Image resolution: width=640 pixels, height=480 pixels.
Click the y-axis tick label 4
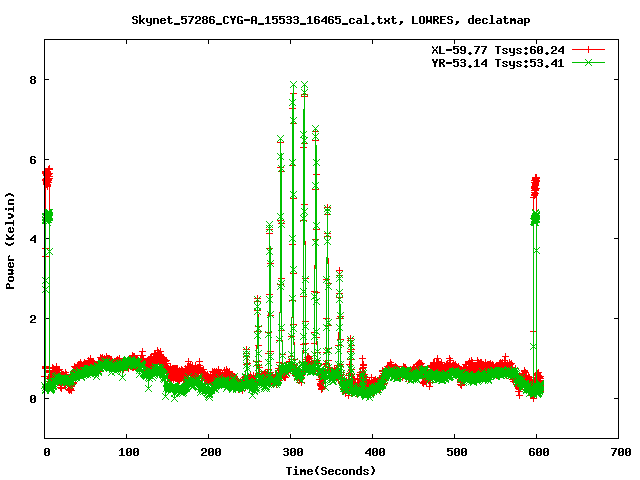(x=33, y=239)
